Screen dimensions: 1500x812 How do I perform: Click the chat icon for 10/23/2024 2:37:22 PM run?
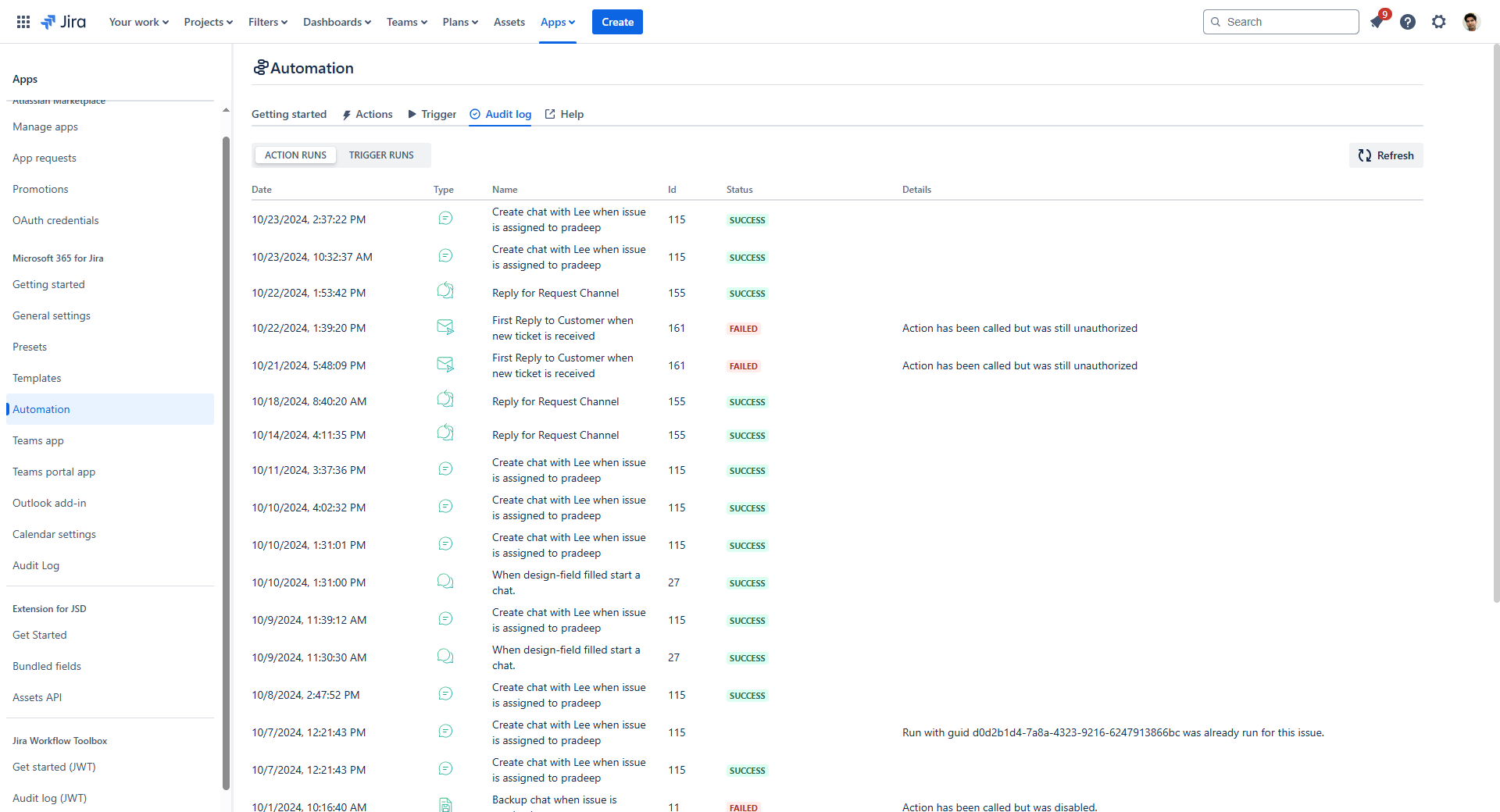445,219
